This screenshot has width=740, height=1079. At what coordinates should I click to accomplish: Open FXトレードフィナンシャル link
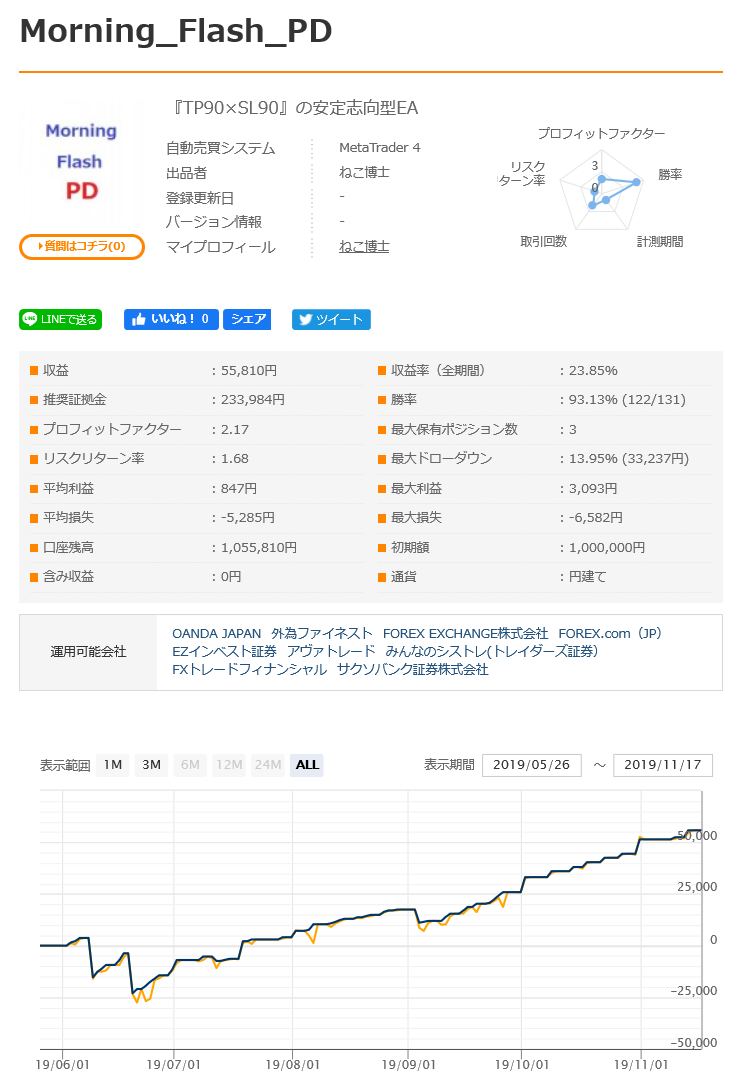tap(249, 669)
